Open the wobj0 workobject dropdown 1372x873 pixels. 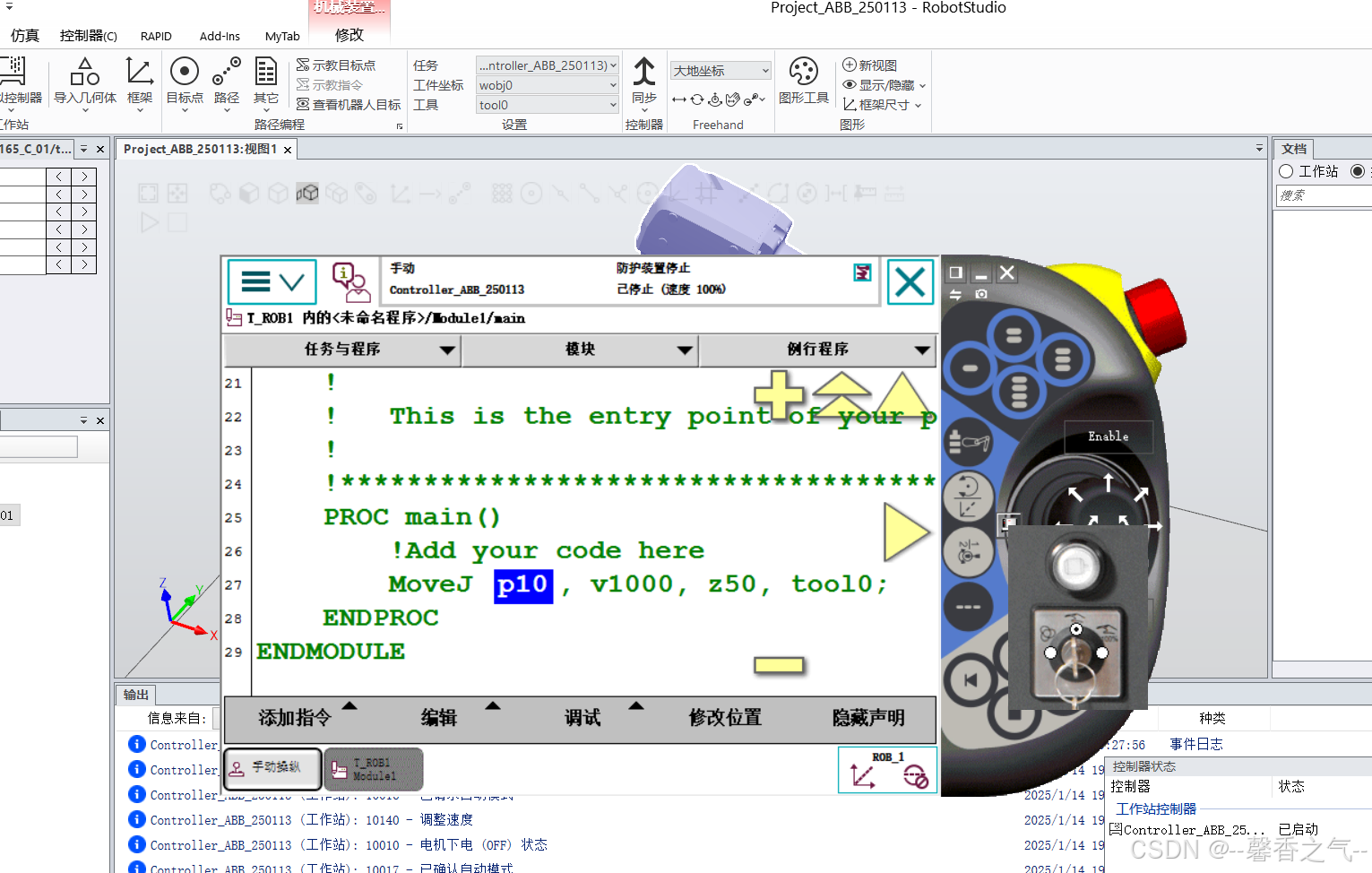pos(547,85)
